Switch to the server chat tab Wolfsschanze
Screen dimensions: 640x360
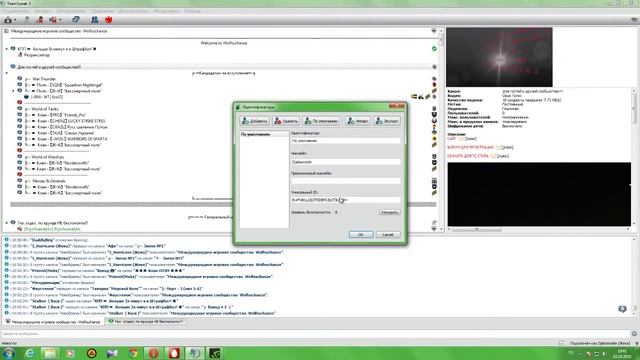[53, 322]
